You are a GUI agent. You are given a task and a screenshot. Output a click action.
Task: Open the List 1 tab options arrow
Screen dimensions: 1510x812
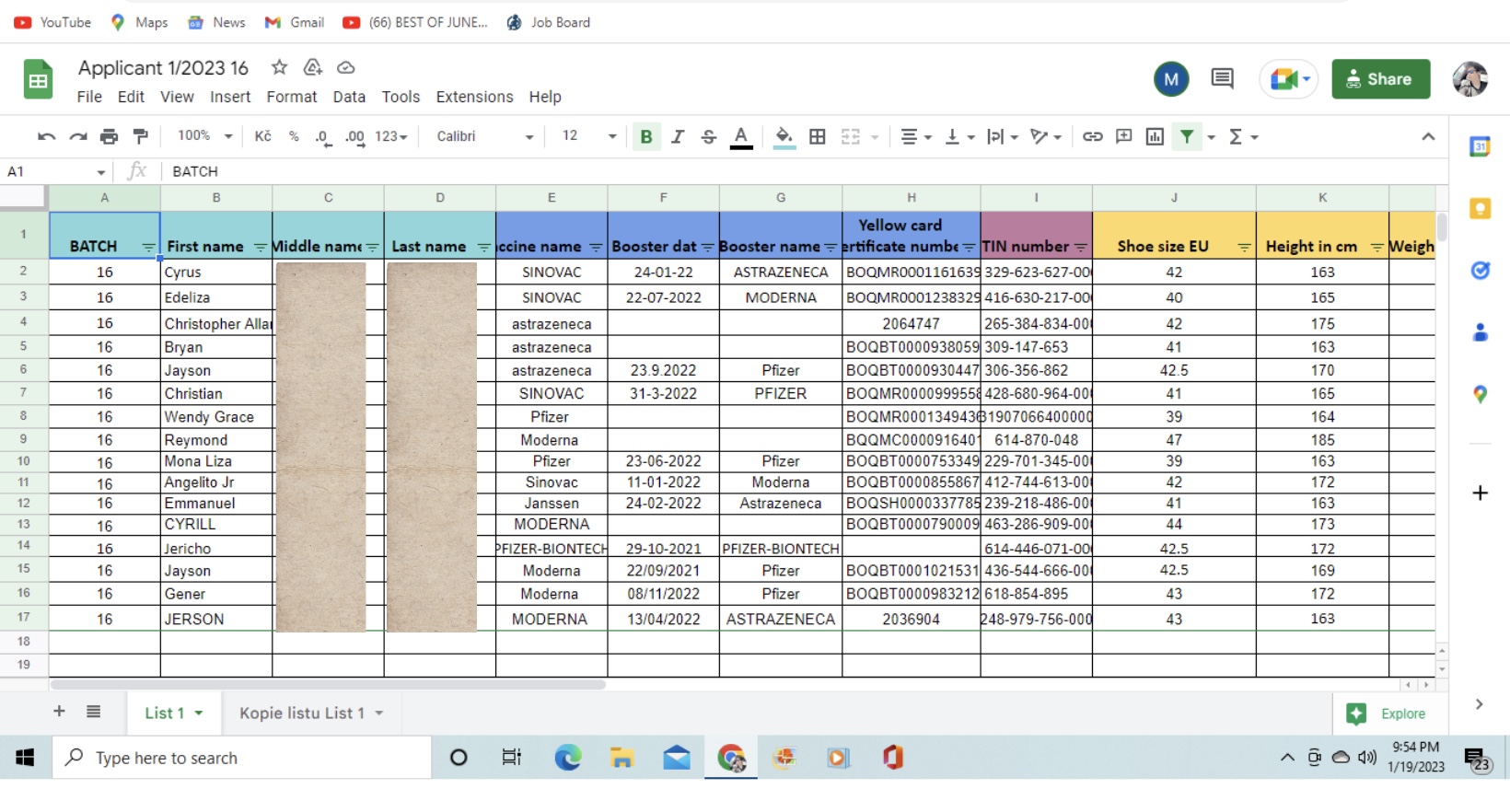click(x=198, y=713)
